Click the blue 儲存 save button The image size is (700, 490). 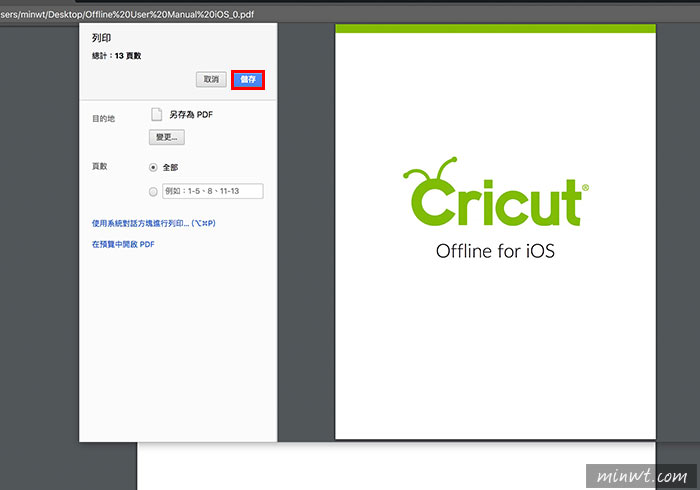pyautogui.click(x=248, y=80)
